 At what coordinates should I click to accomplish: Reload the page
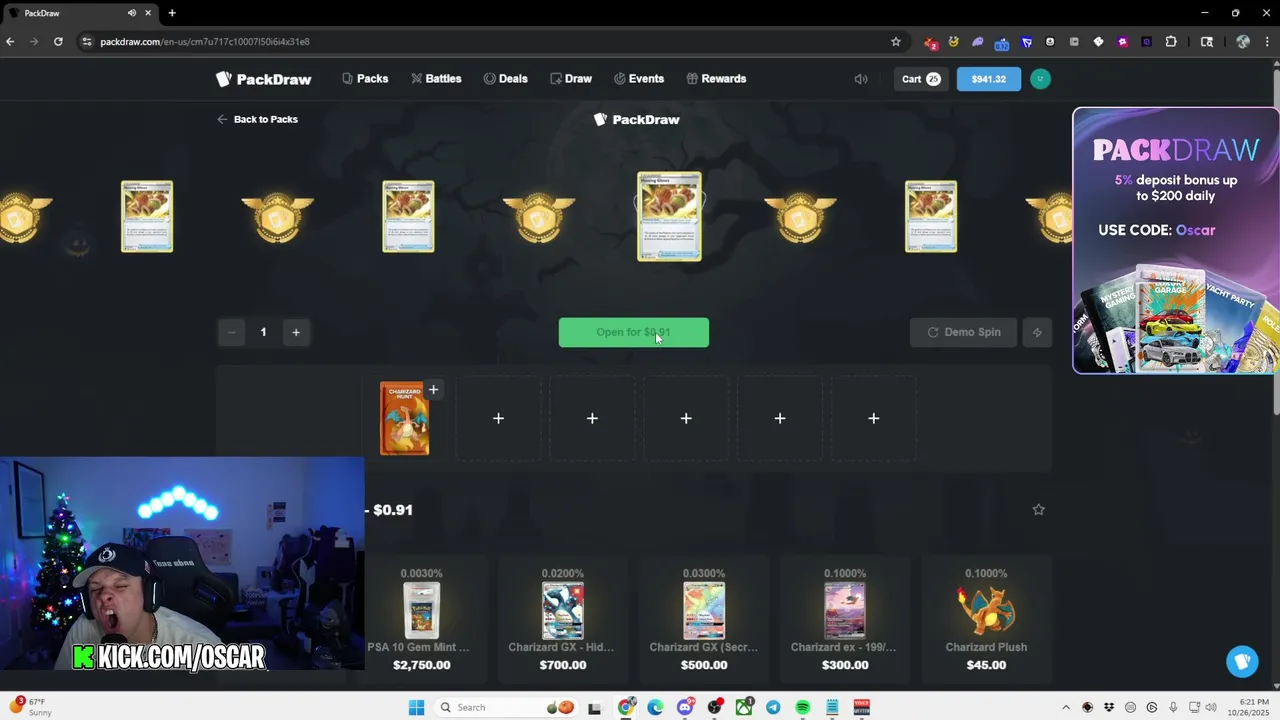58,41
